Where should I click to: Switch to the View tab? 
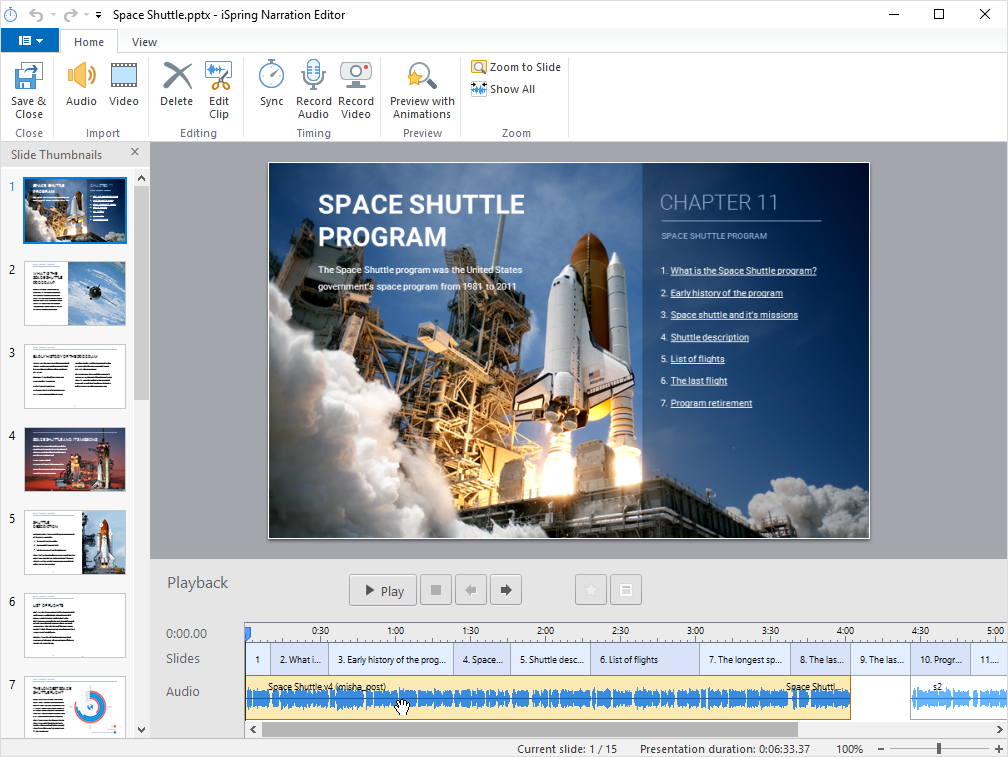point(144,42)
